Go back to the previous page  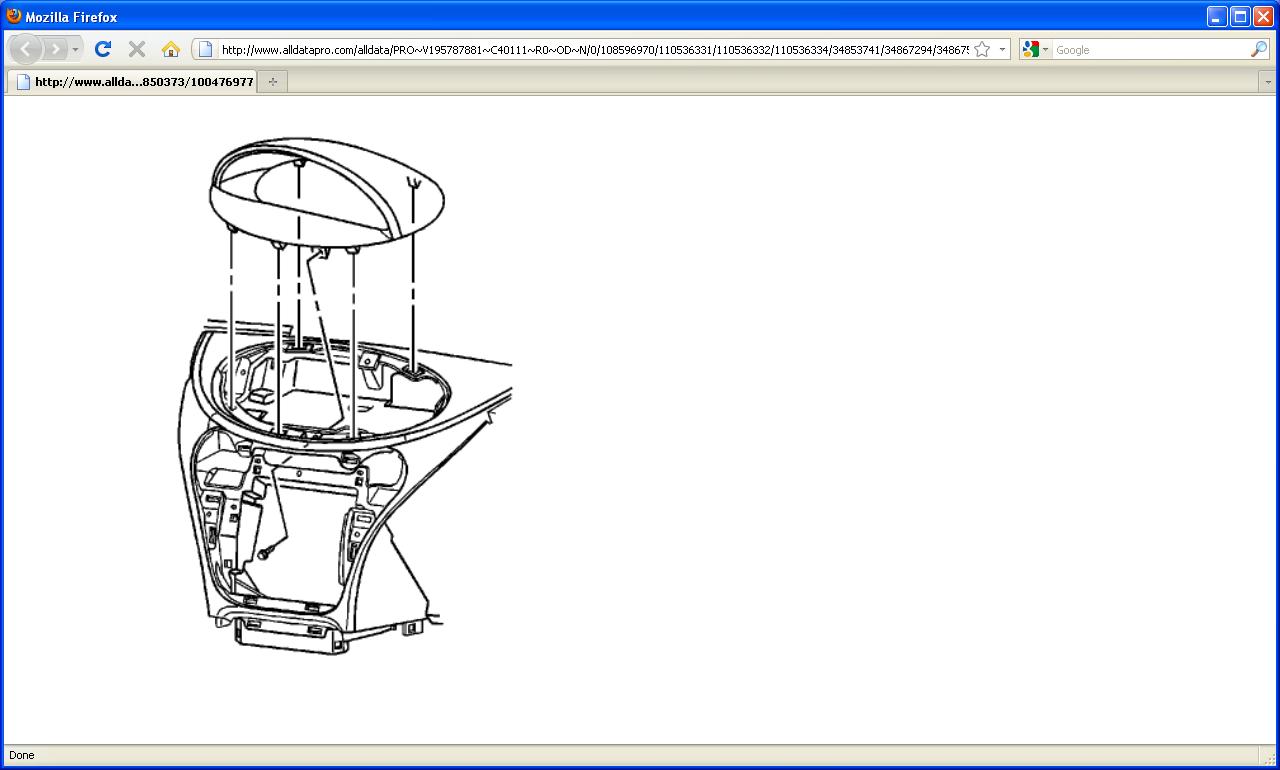point(26,49)
